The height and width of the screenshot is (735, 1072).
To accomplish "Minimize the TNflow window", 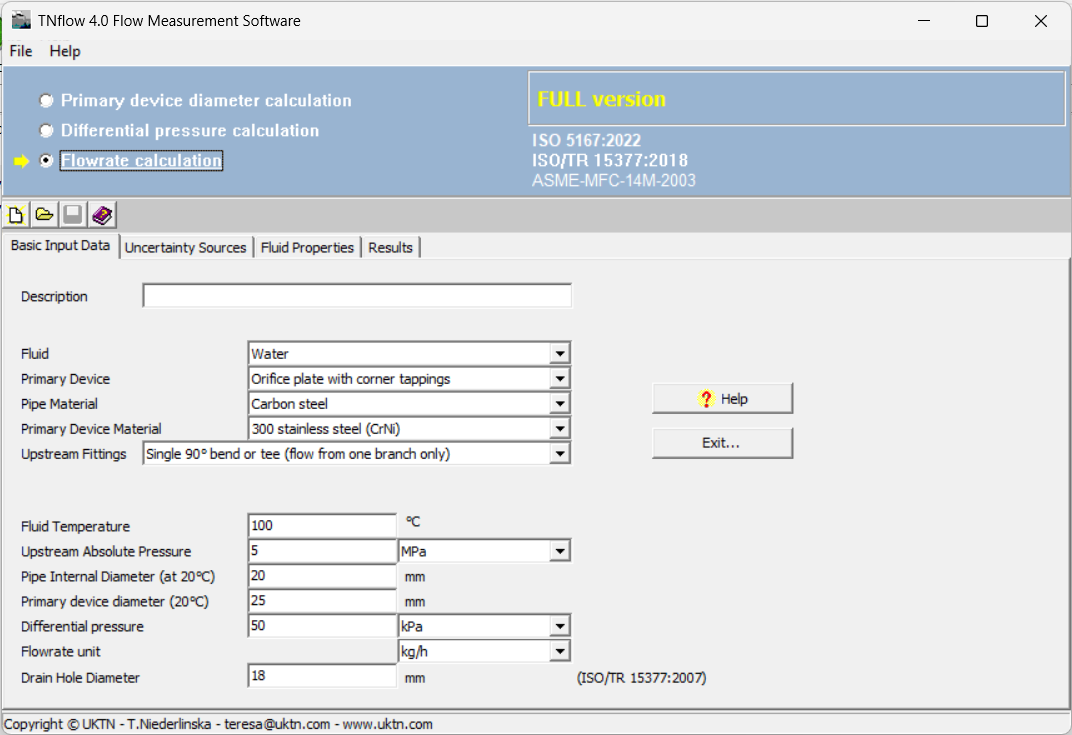I will coord(924,21).
